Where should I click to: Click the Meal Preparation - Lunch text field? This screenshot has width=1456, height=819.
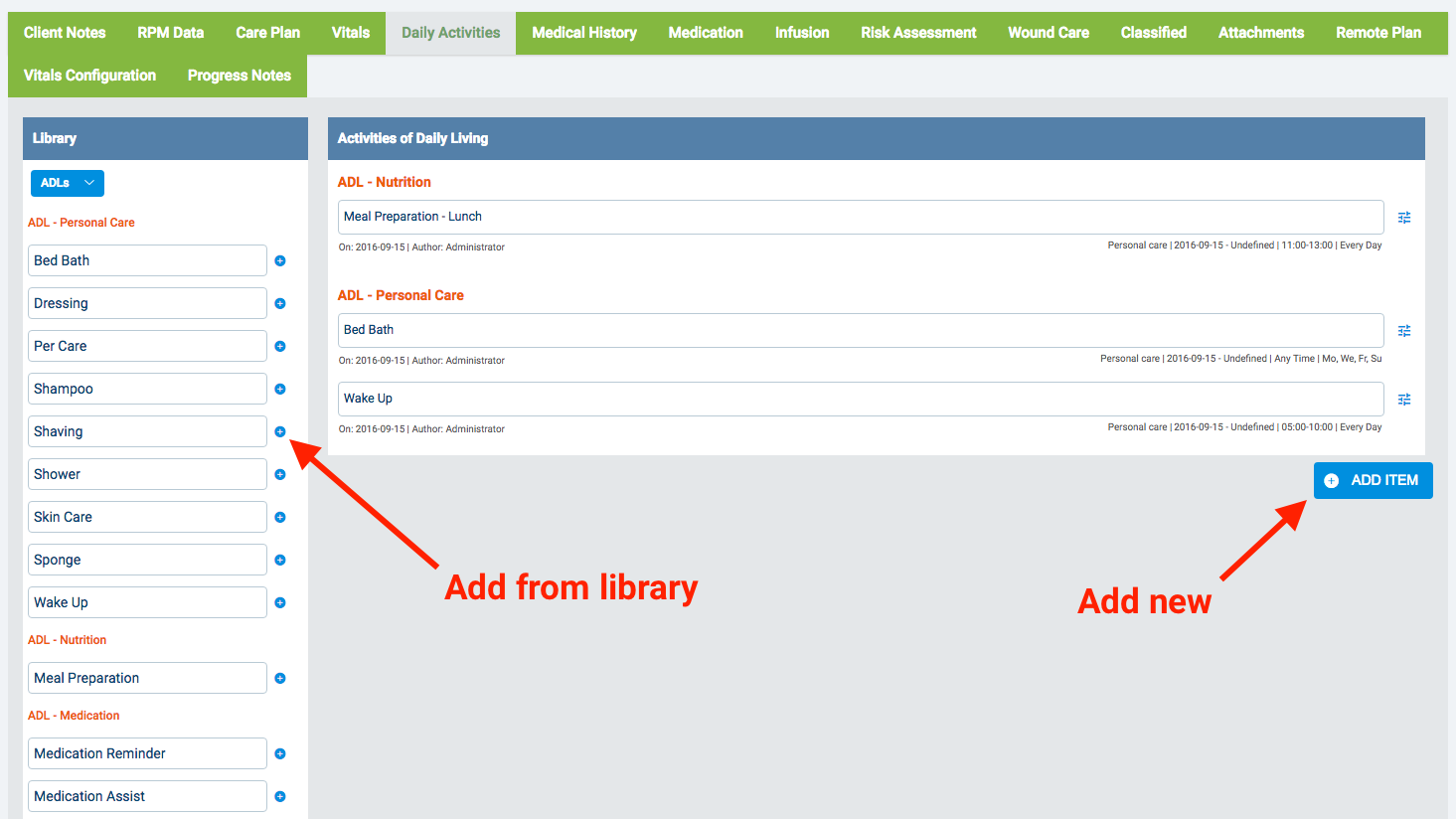pyautogui.click(x=860, y=217)
